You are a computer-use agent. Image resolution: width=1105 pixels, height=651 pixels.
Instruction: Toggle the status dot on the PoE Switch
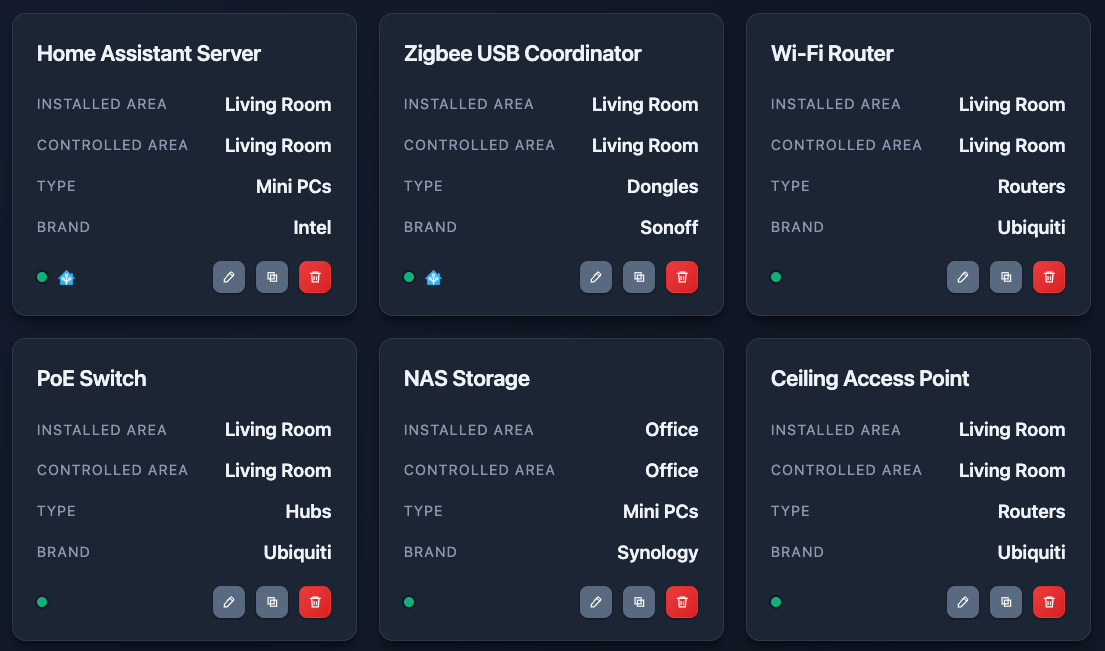coord(42,602)
